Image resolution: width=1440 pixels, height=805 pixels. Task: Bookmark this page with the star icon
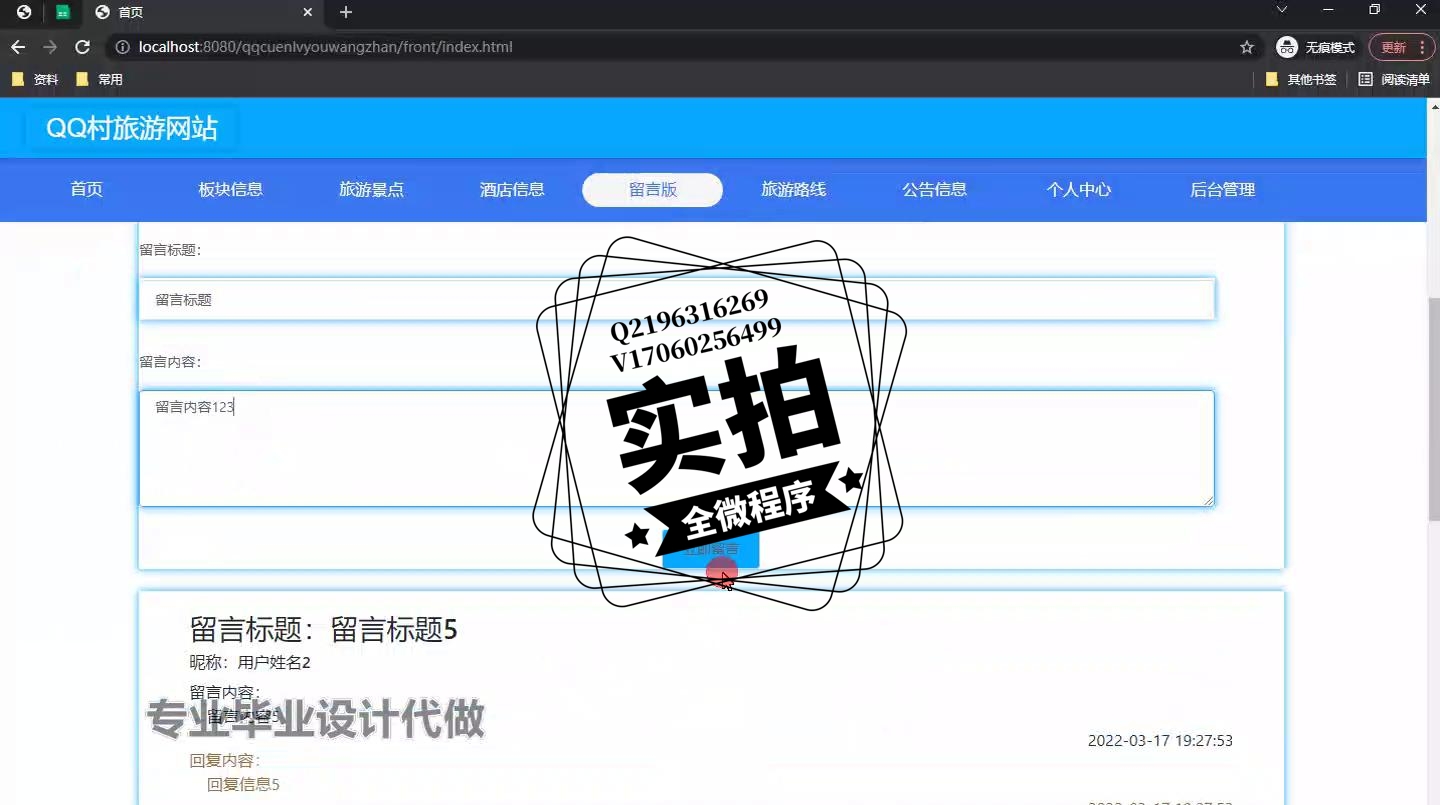click(x=1247, y=47)
